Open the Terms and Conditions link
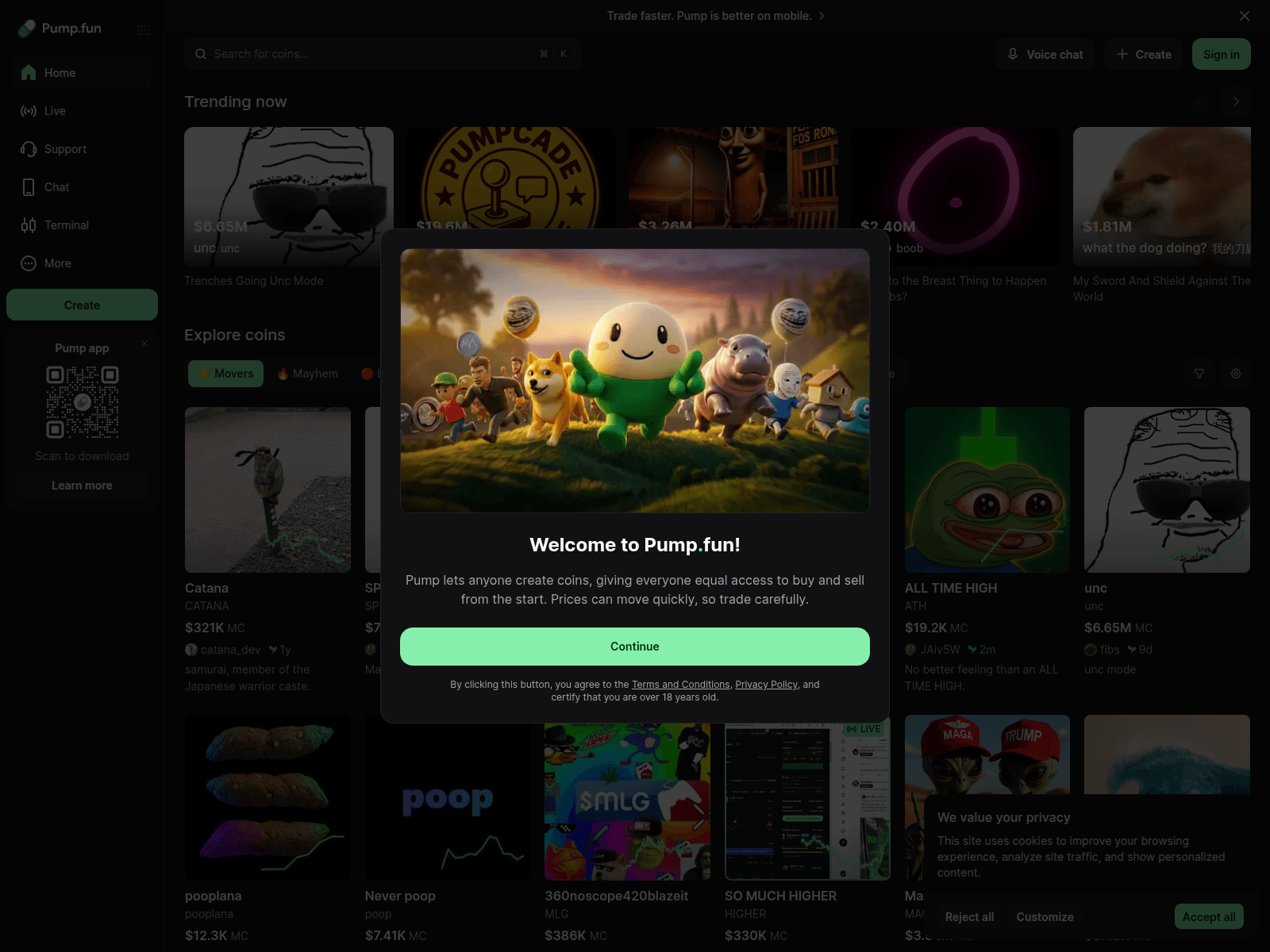This screenshot has height=952, width=1270. coord(680,685)
